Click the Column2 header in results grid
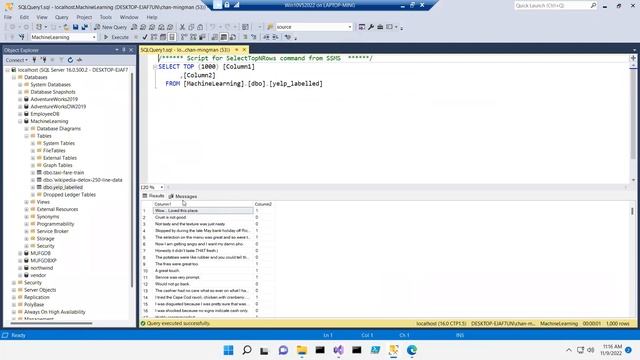 click(263, 204)
